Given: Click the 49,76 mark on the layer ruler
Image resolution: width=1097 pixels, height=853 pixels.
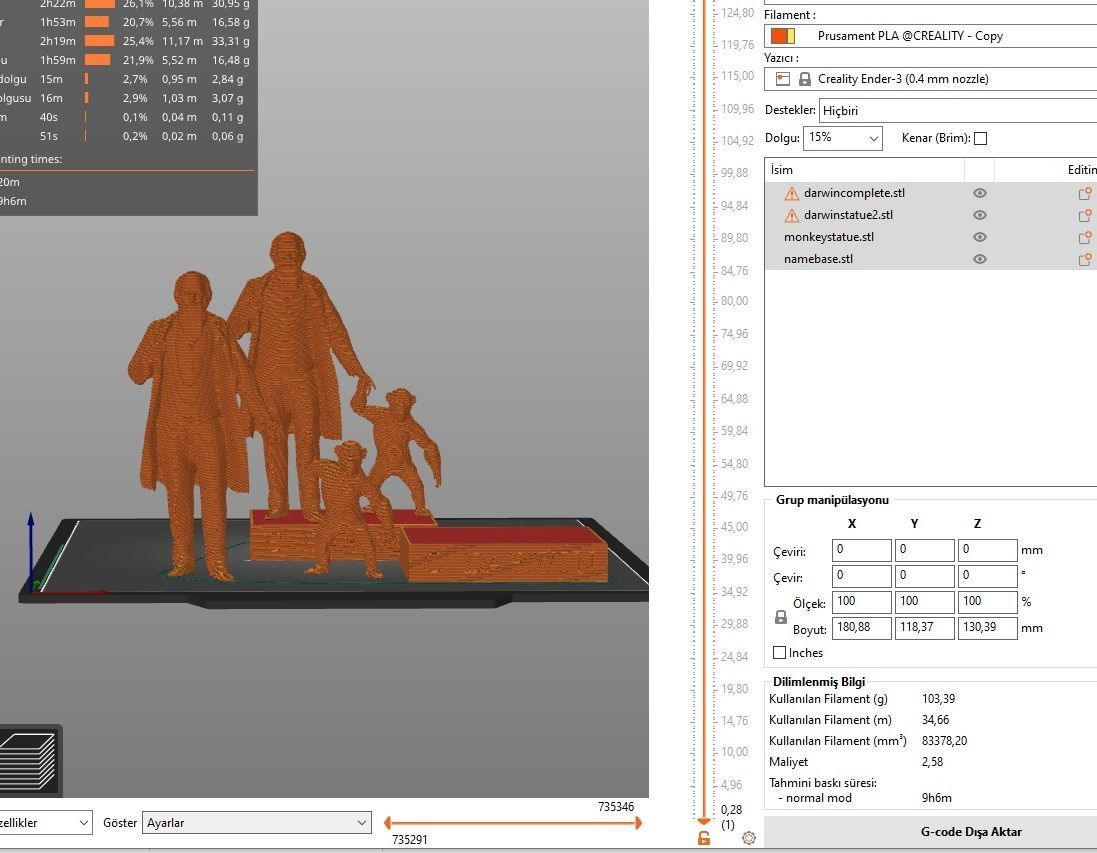Looking at the screenshot, I should coord(734,495).
